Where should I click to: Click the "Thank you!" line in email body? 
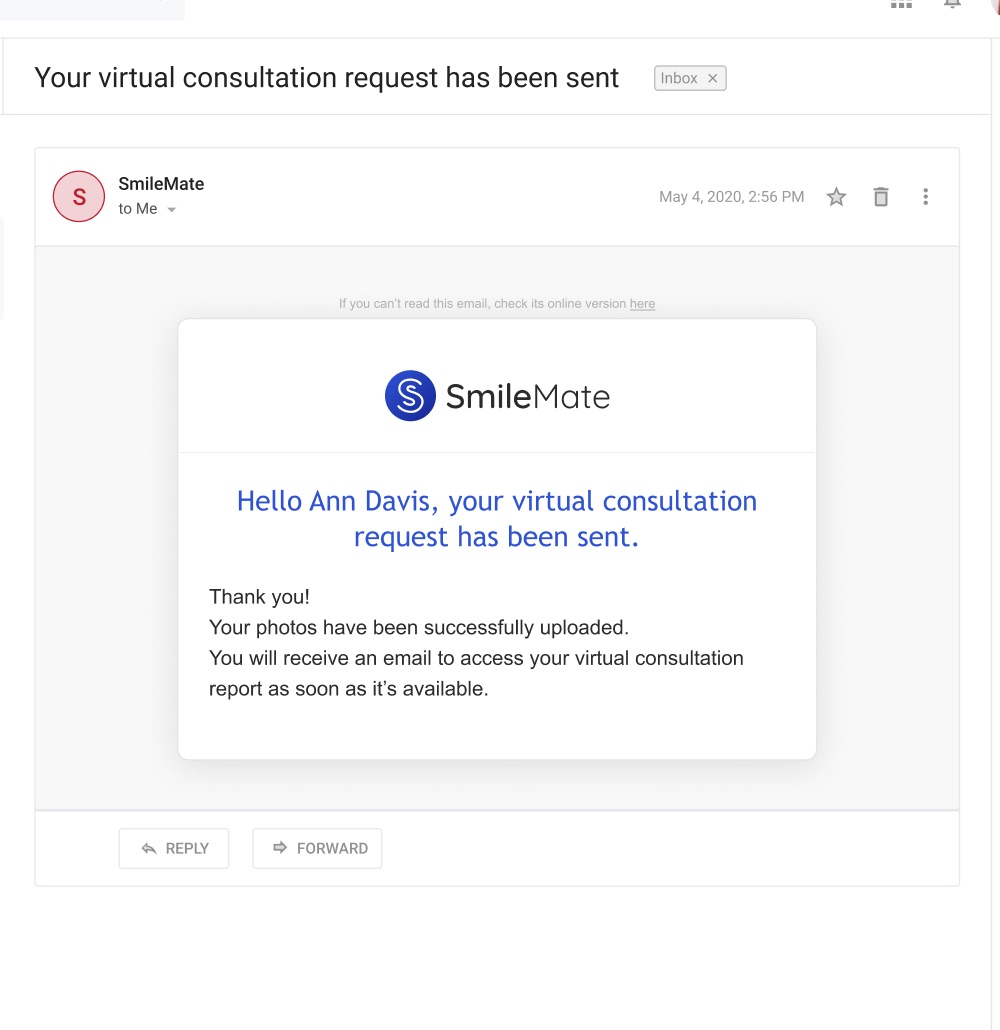(260, 597)
